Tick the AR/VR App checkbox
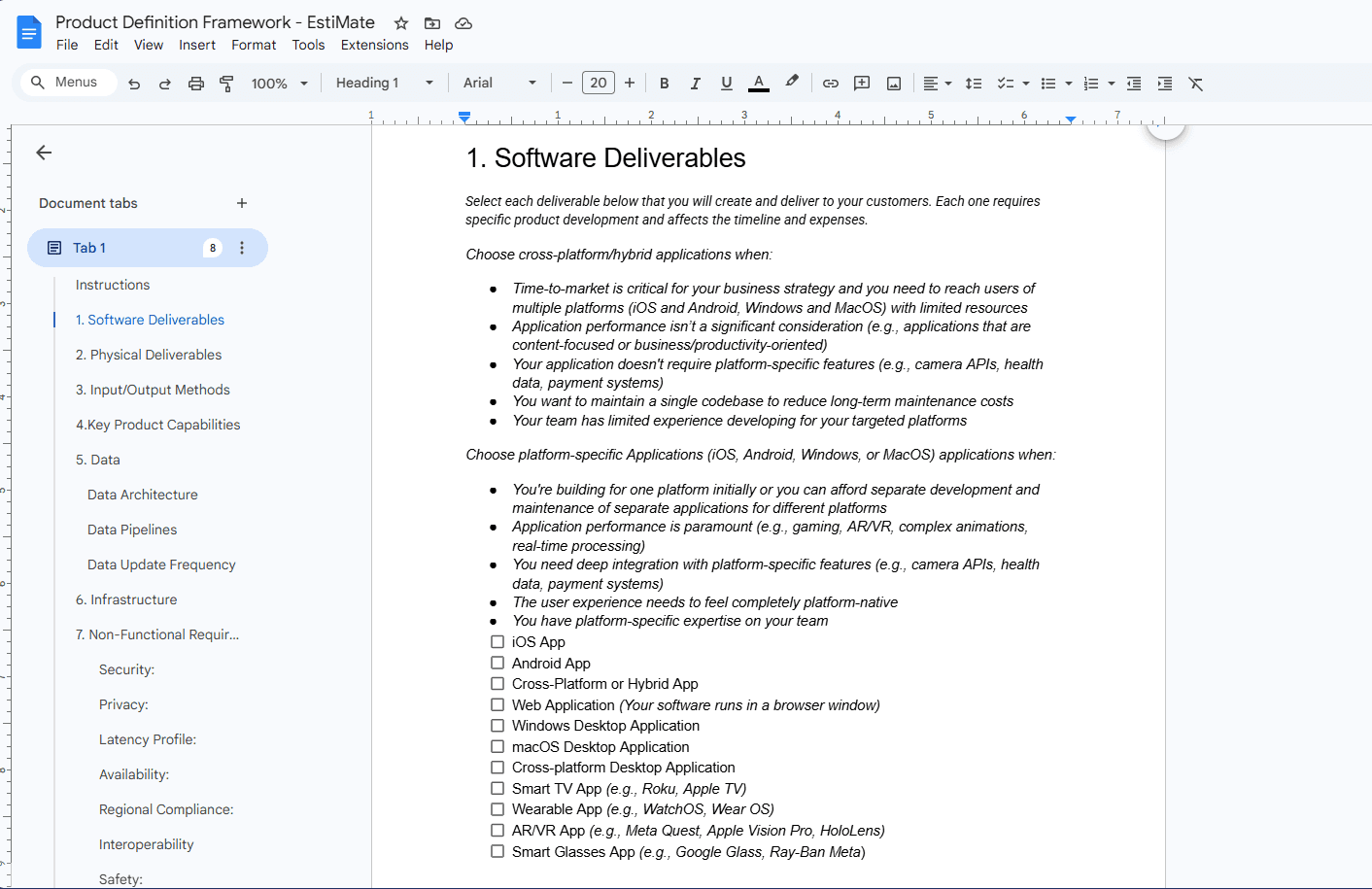The width and height of the screenshot is (1372, 889). coord(497,831)
